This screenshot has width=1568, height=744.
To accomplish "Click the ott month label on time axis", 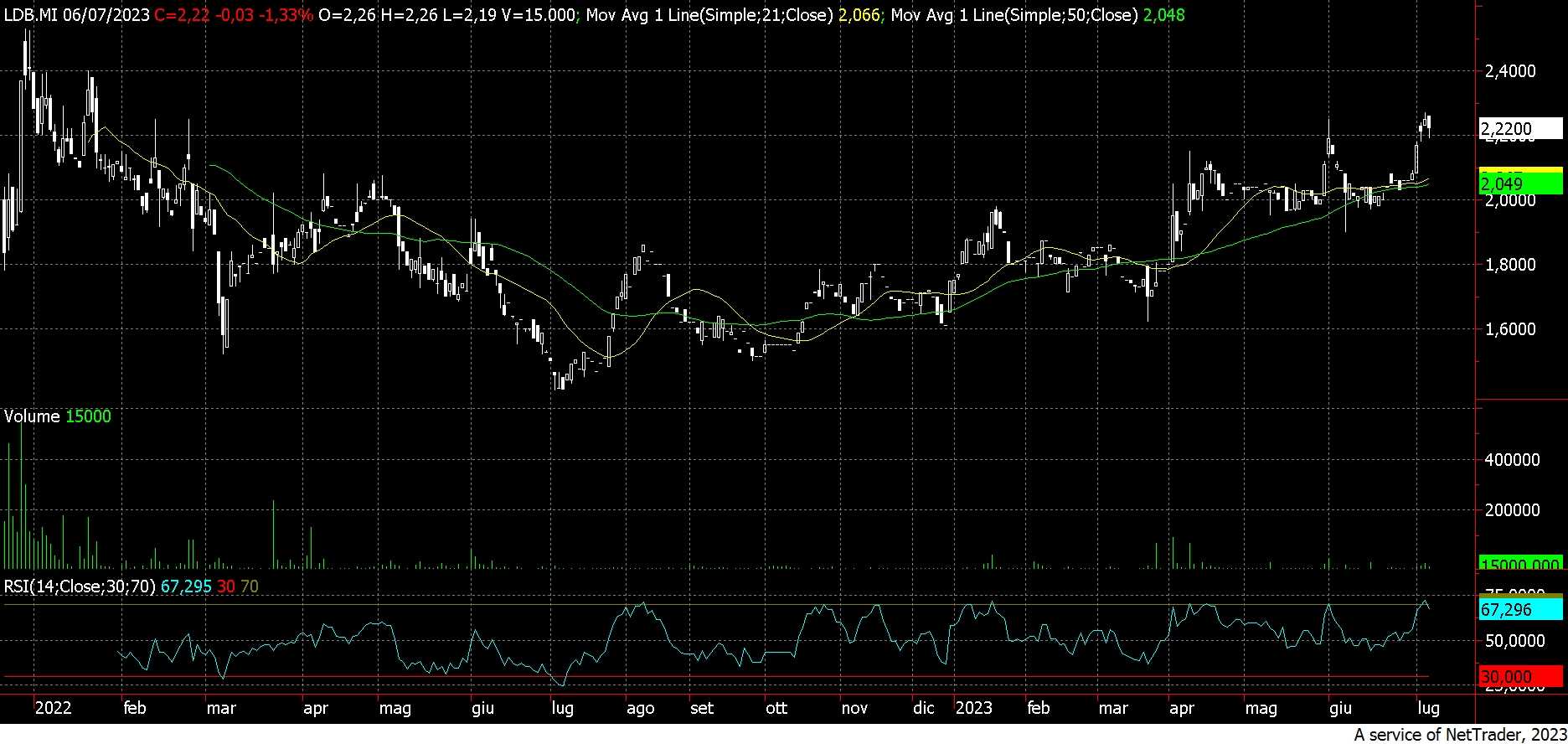I will [776, 708].
